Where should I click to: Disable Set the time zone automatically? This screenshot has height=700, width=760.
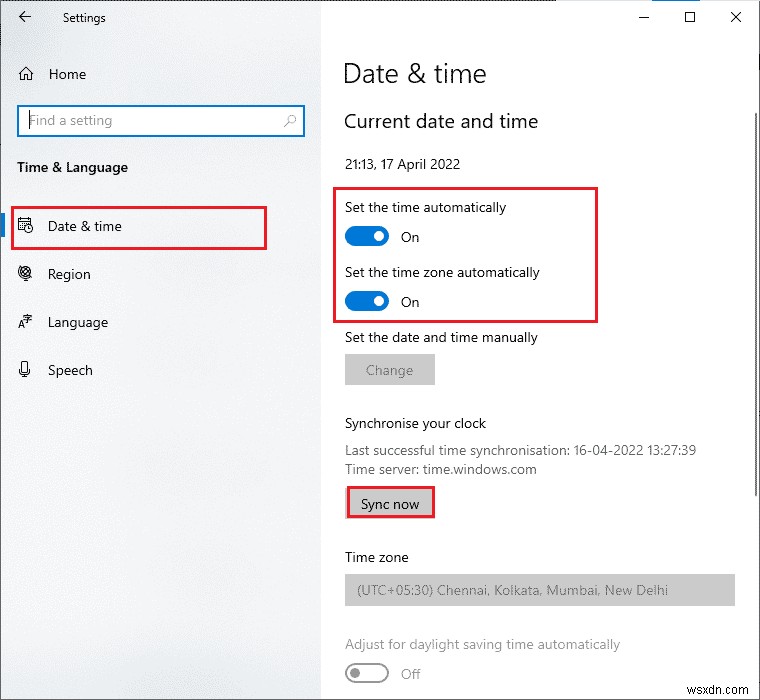click(x=367, y=302)
